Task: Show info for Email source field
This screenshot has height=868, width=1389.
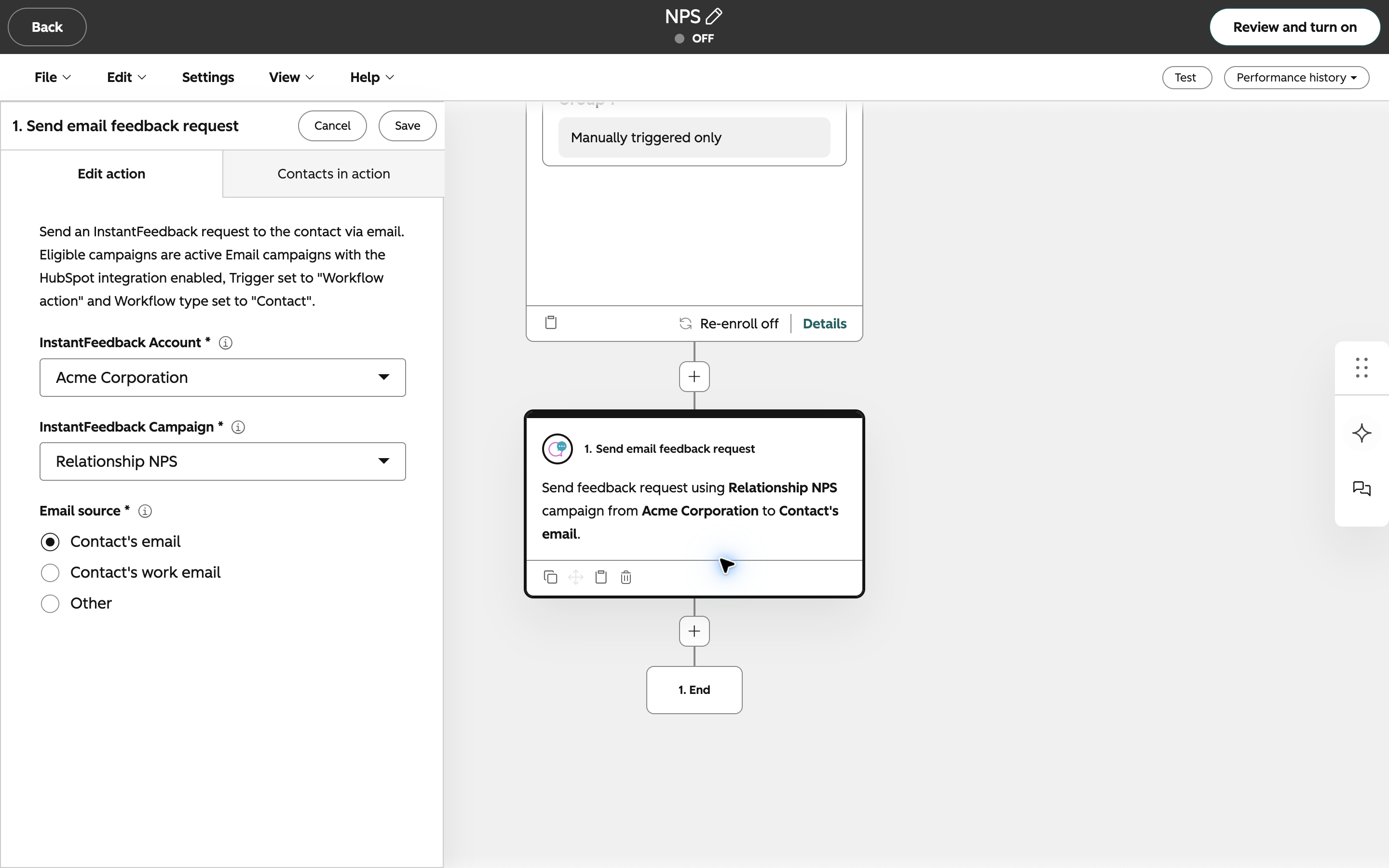Action: pos(145,511)
